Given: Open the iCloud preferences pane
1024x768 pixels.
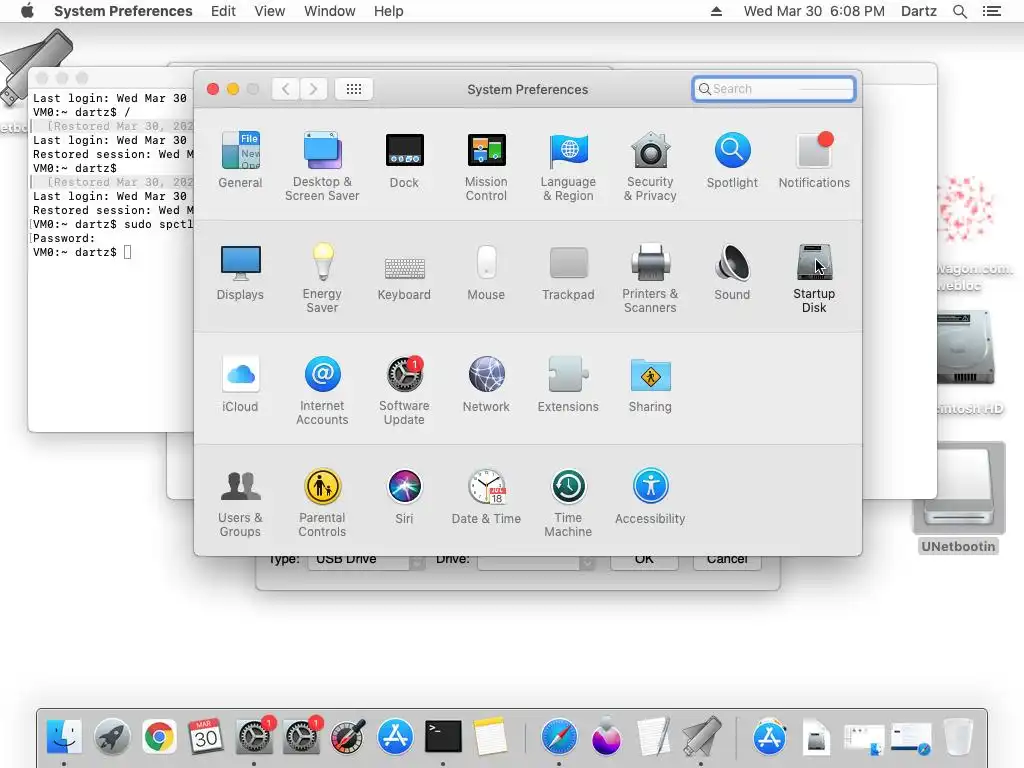Looking at the screenshot, I should (240, 385).
